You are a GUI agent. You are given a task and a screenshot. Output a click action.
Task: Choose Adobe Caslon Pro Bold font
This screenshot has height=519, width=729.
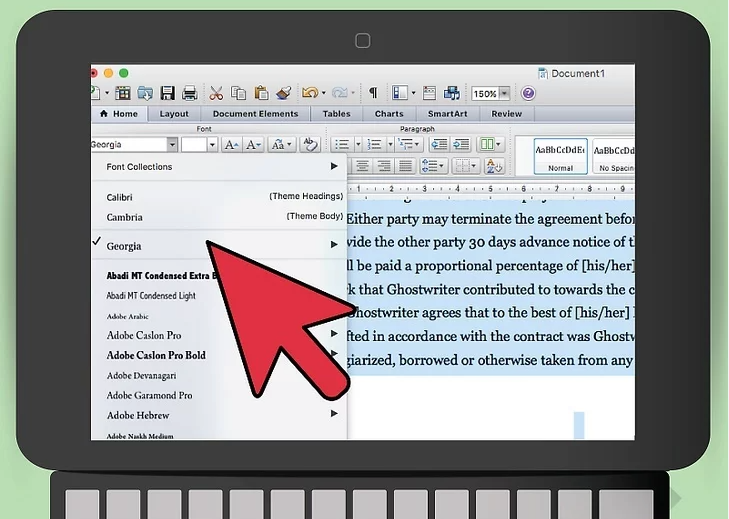tap(156, 355)
